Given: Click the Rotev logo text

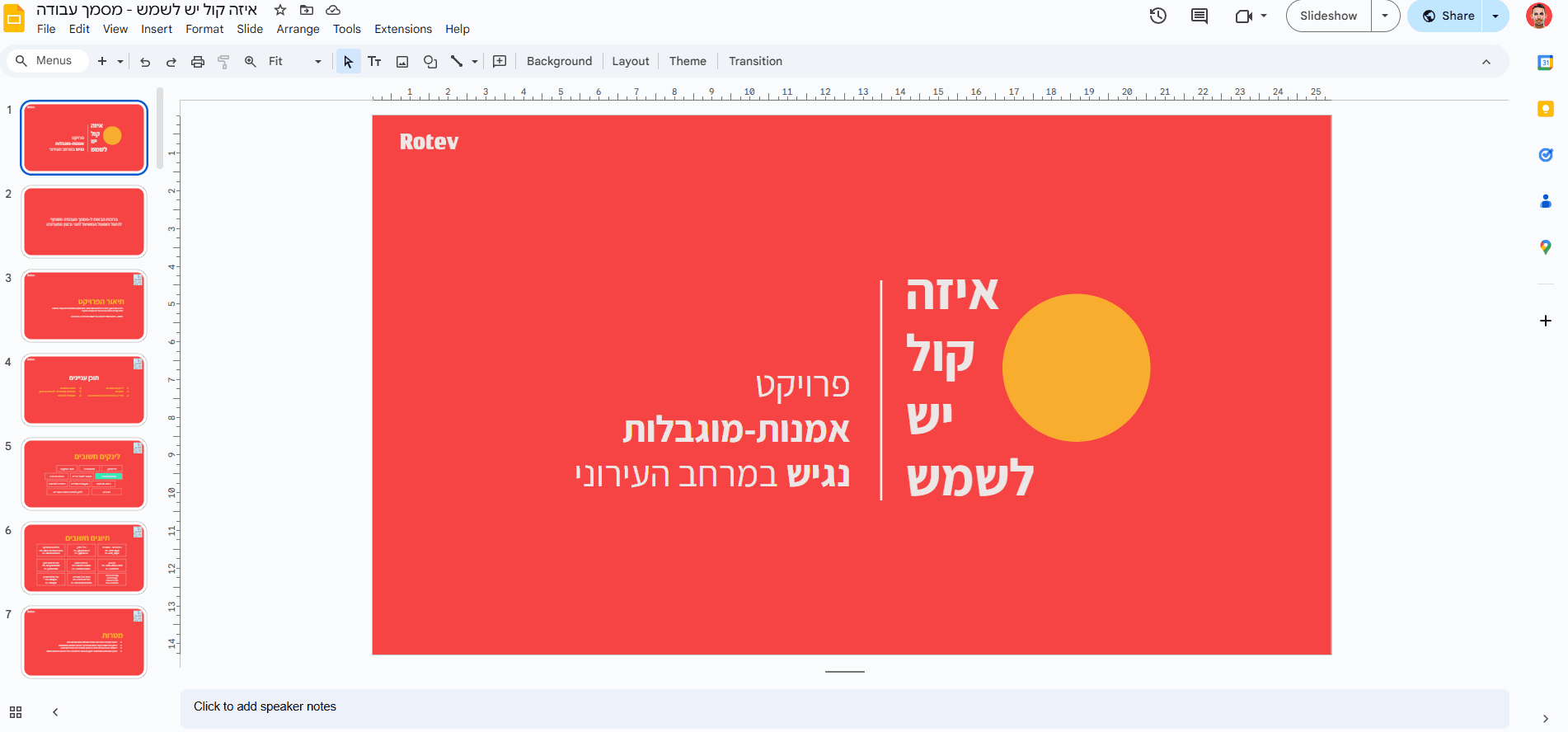Looking at the screenshot, I should click(x=429, y=142).
